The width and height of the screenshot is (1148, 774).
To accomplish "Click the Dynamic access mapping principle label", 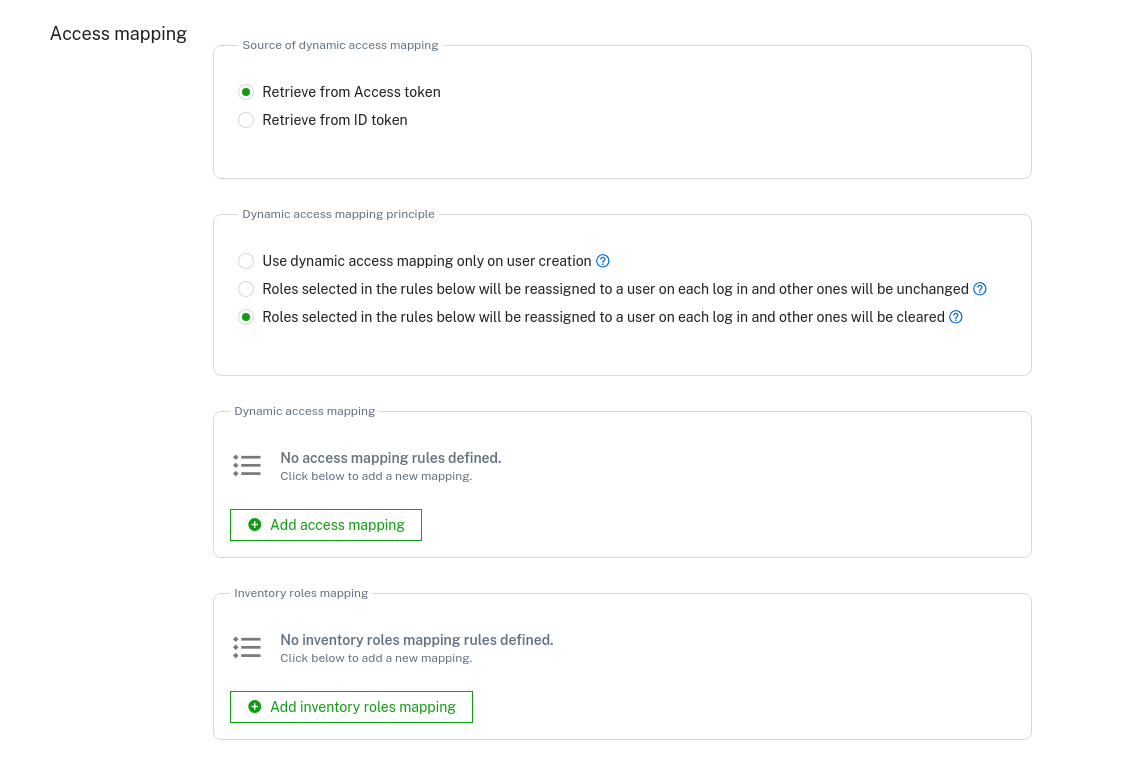I will 338,214.
